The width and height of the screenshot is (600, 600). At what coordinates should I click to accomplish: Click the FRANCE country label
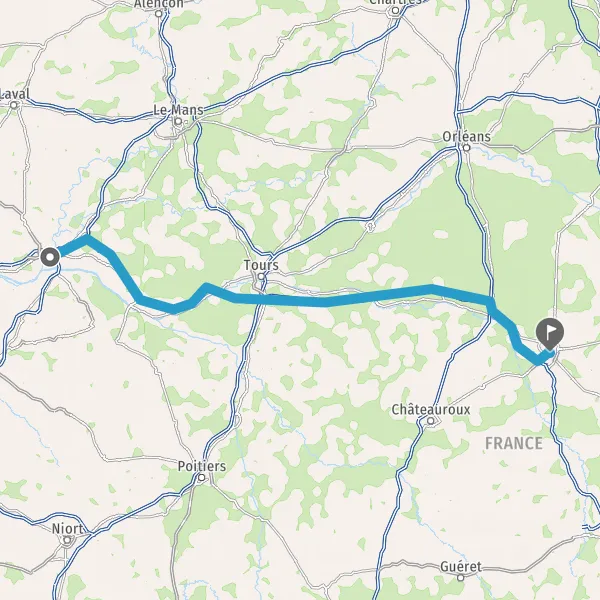pos(514,443)
